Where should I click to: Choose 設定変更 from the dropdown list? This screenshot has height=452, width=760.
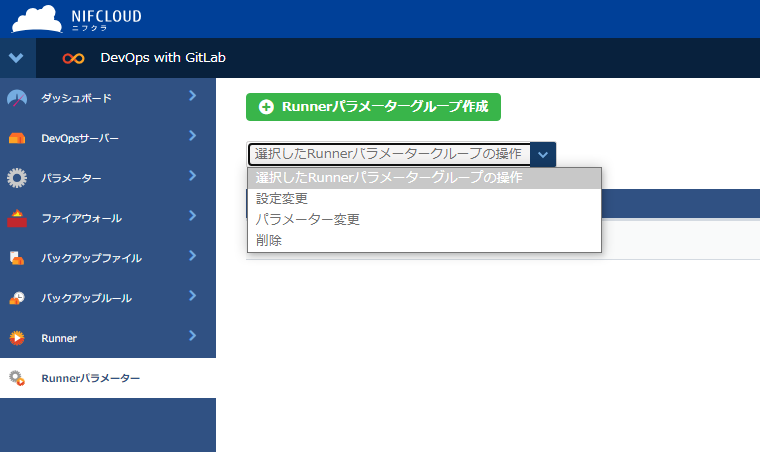click(x=424, y=199)
